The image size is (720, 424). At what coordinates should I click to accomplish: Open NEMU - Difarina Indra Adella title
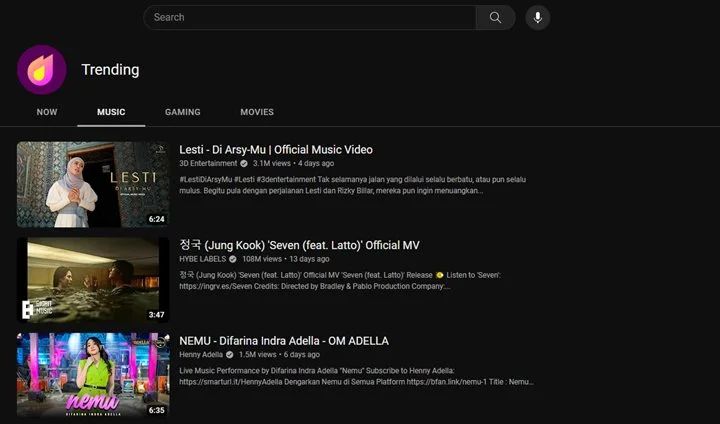tap(284, 341)
